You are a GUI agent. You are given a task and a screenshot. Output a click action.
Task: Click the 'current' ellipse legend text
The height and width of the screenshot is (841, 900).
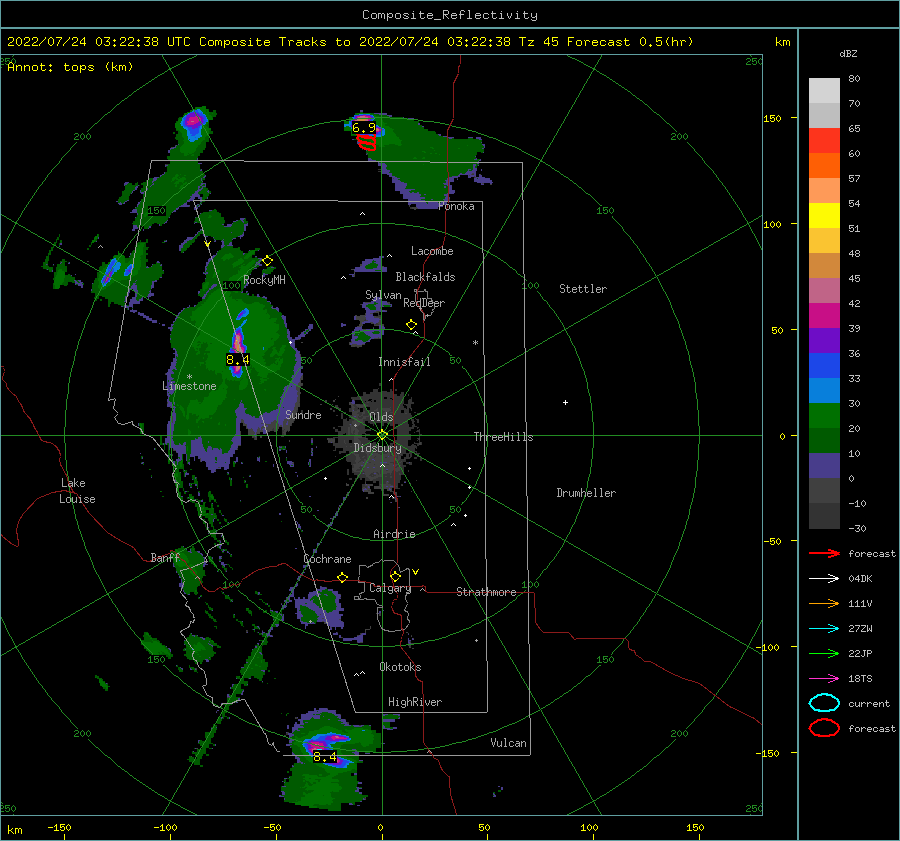tap(869, 703)
